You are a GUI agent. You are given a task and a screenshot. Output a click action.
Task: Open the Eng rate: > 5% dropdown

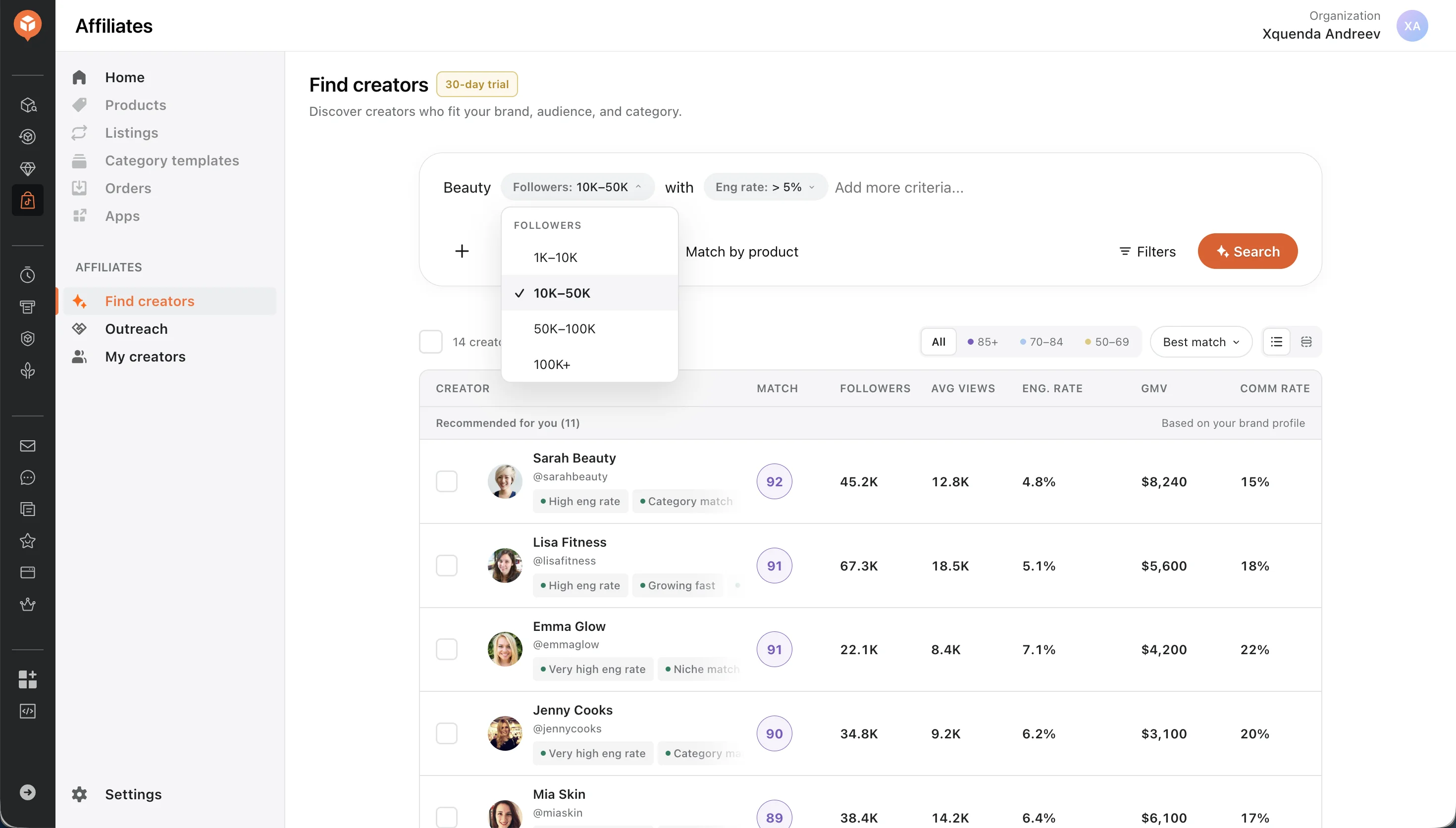click(x=765, y=187)
